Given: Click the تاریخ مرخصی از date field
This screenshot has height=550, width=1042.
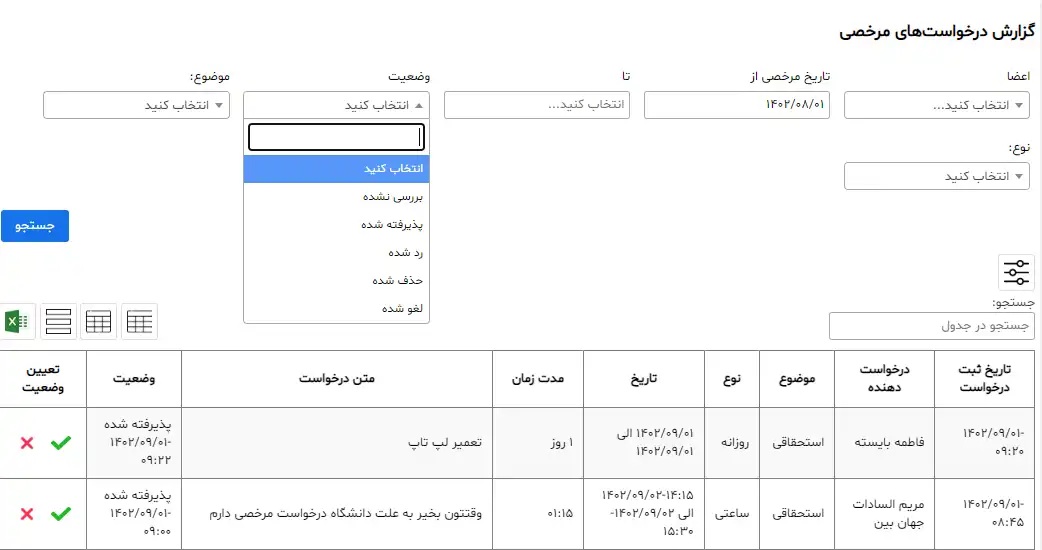Looking at the screenshot, I should (x=736, y=105).
